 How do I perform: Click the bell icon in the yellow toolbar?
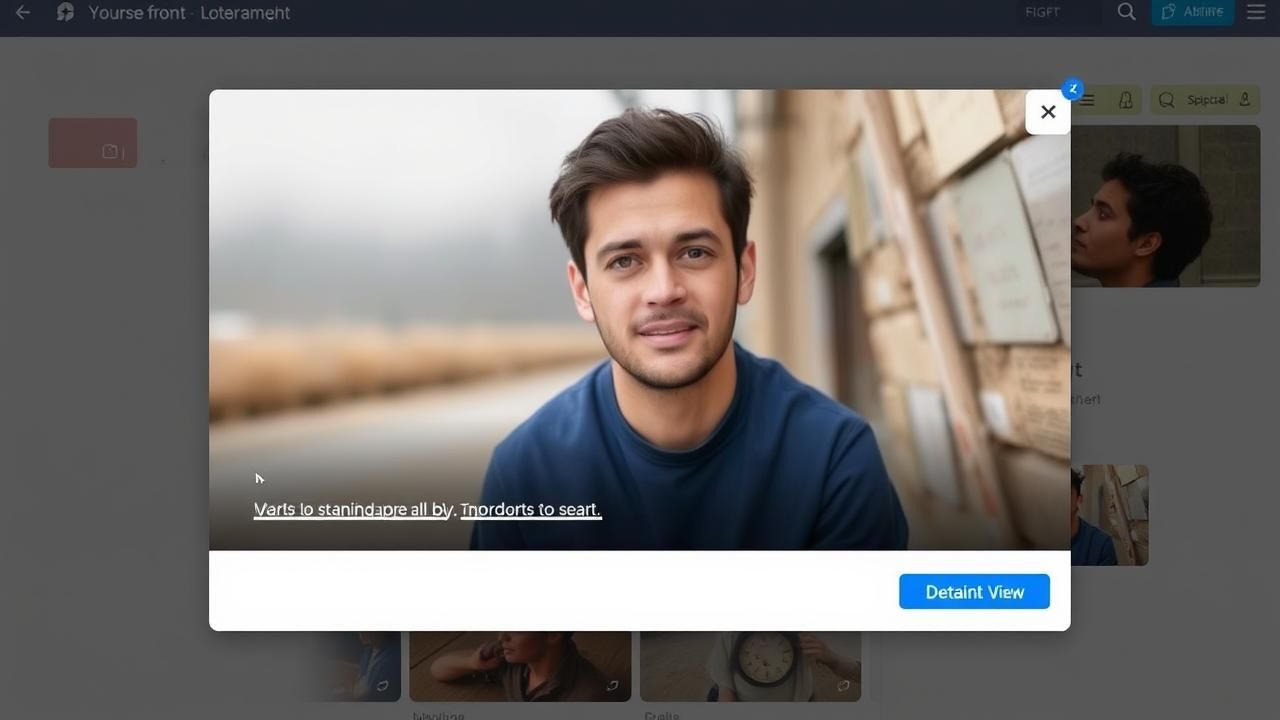pyautogui.click(x=1126, y=100)
